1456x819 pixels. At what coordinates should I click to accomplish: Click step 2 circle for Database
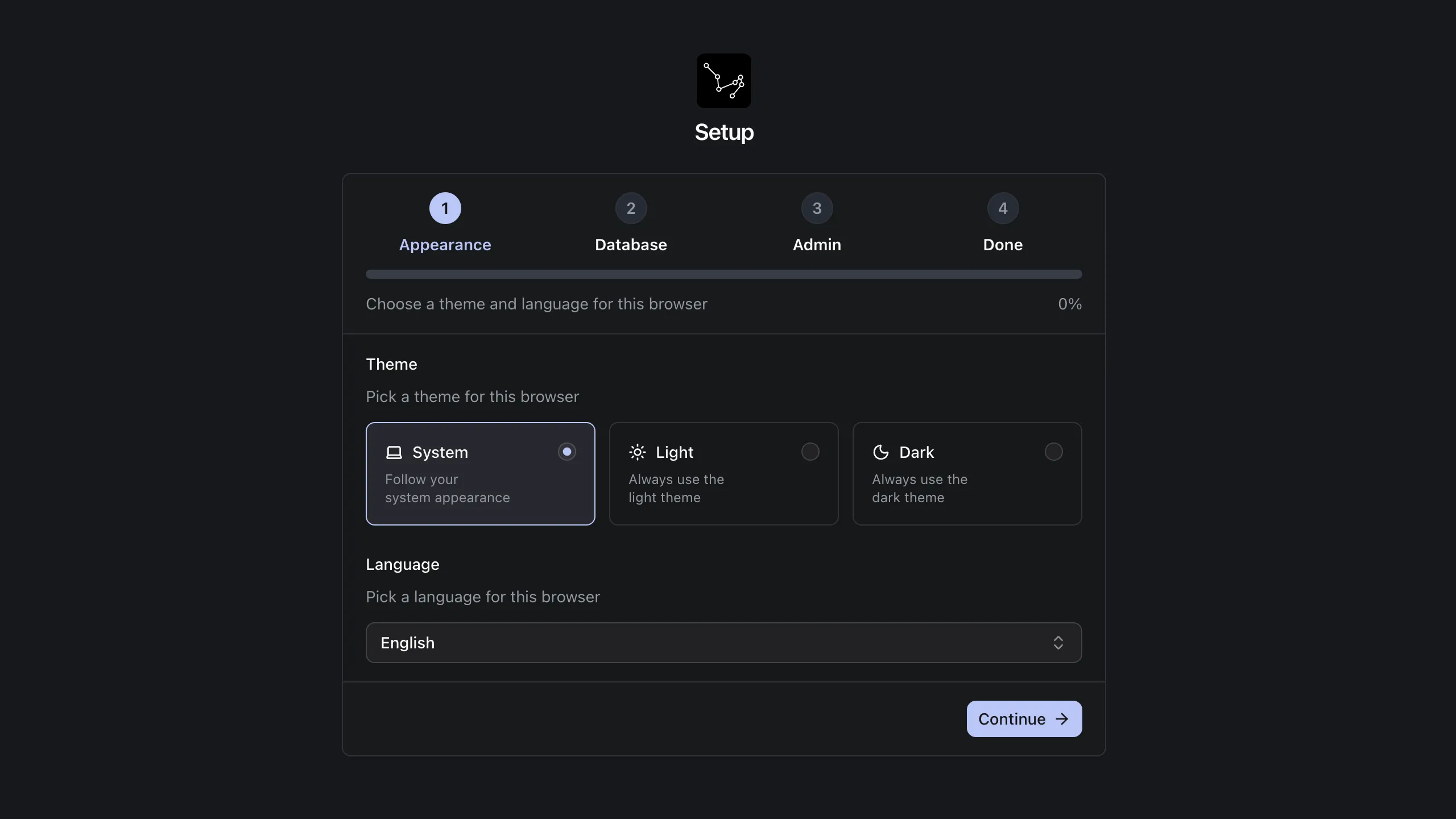631,208
